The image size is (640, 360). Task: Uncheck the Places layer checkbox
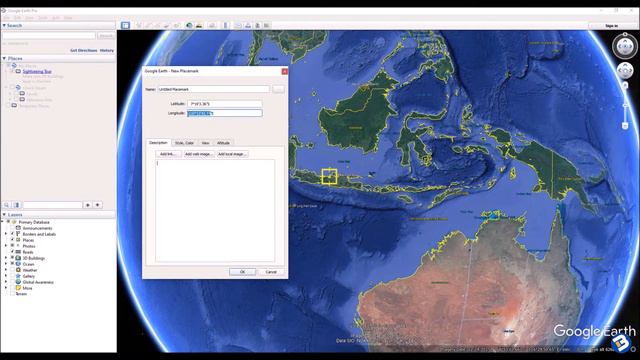[x=12, y=240]
